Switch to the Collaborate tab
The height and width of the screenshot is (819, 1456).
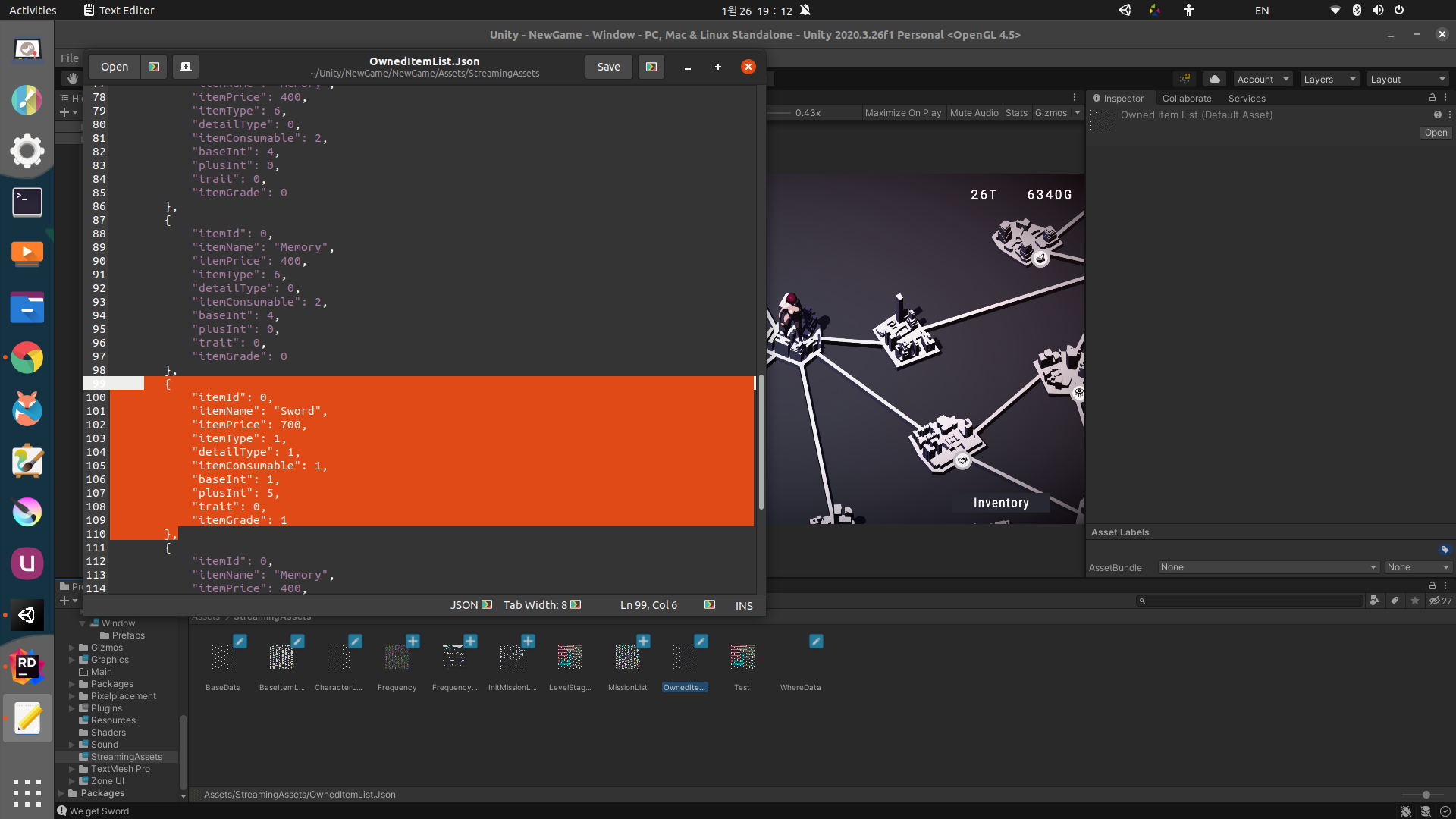[1187, 98]
